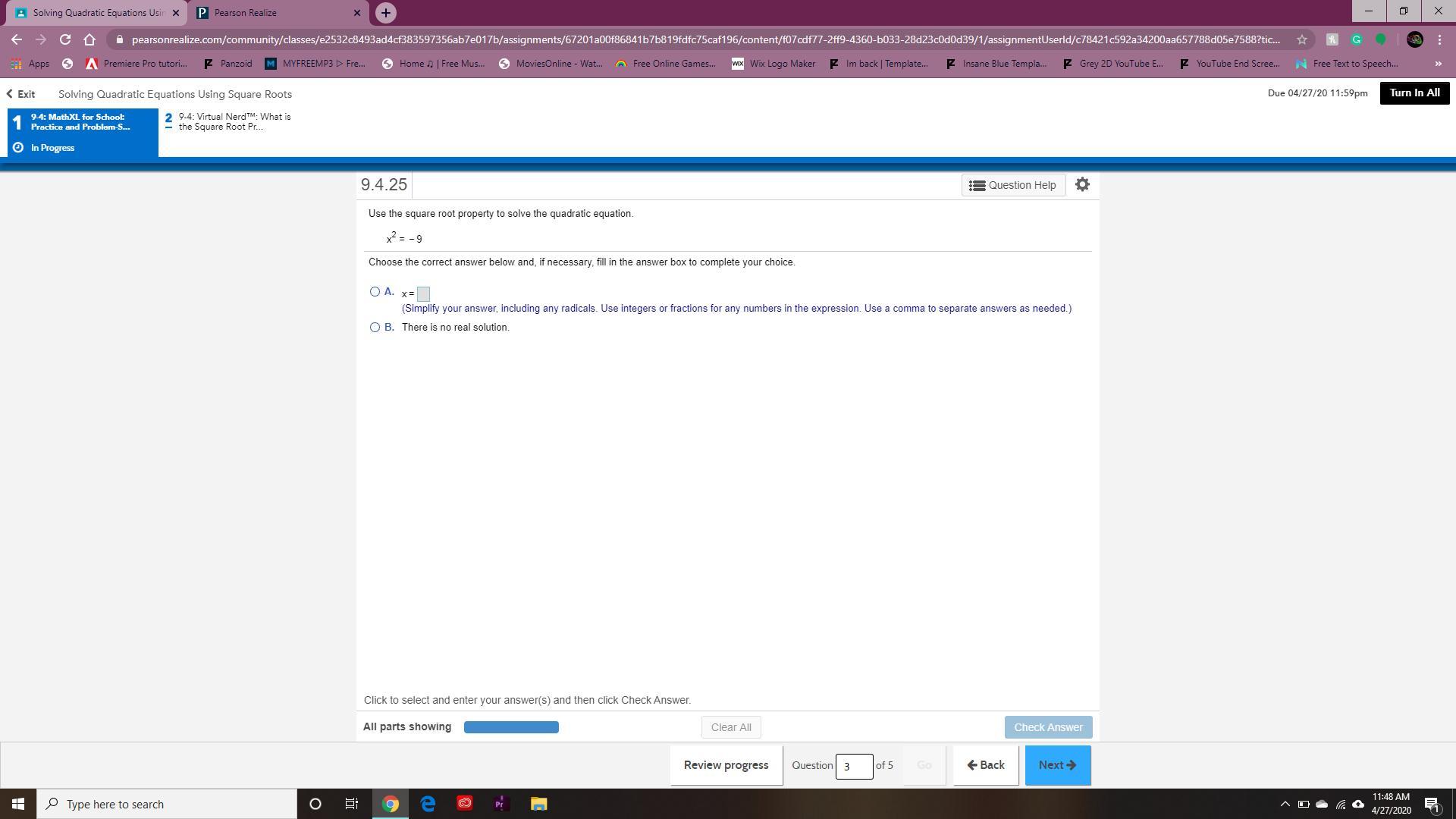This screenshot has height=819, width=1456.
Task: Select radio option B no real solution
Action: pyautogui.click(x=375, y=328)
